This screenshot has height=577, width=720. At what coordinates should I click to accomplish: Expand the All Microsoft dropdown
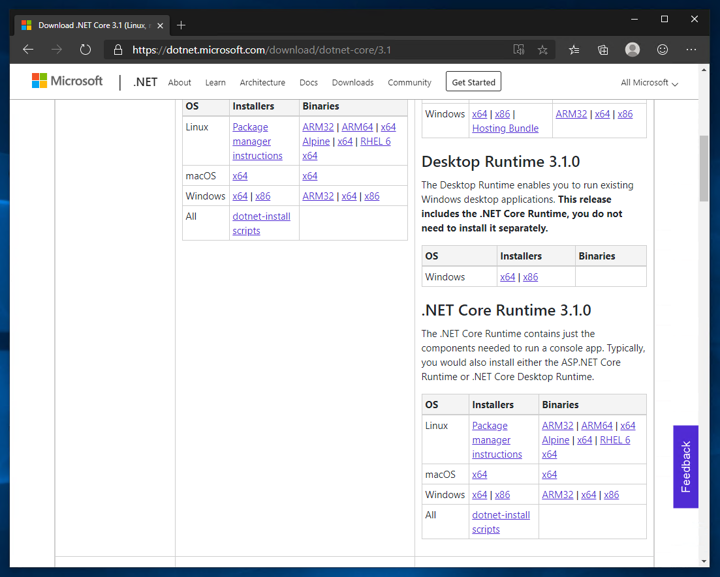pos(649,83)
